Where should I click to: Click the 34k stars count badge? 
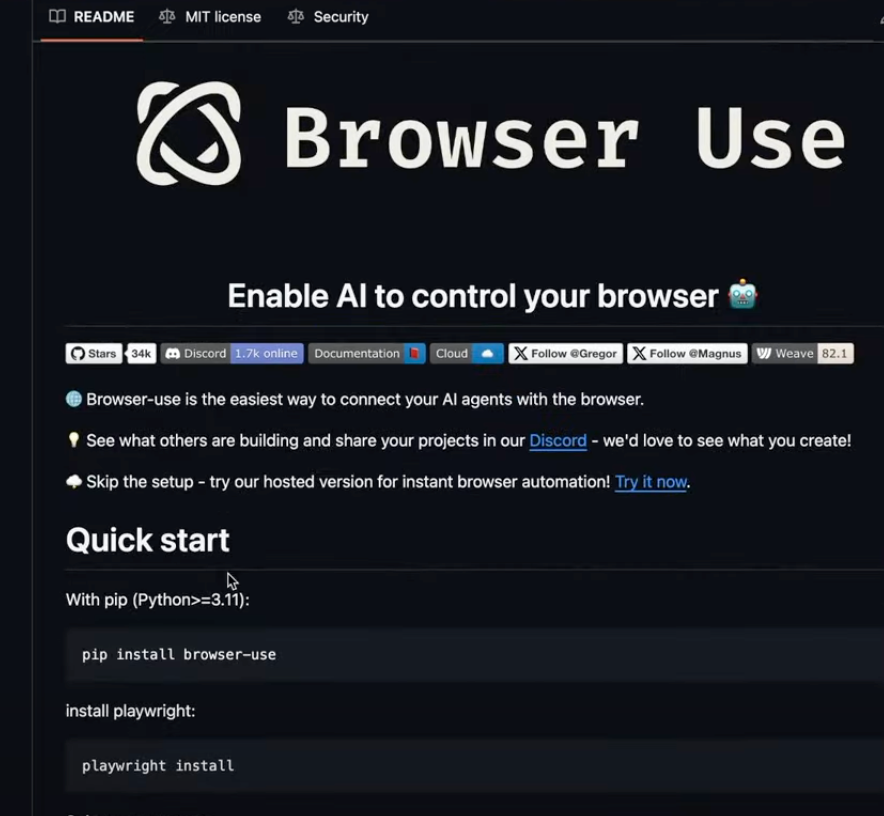tap(141, 354)
